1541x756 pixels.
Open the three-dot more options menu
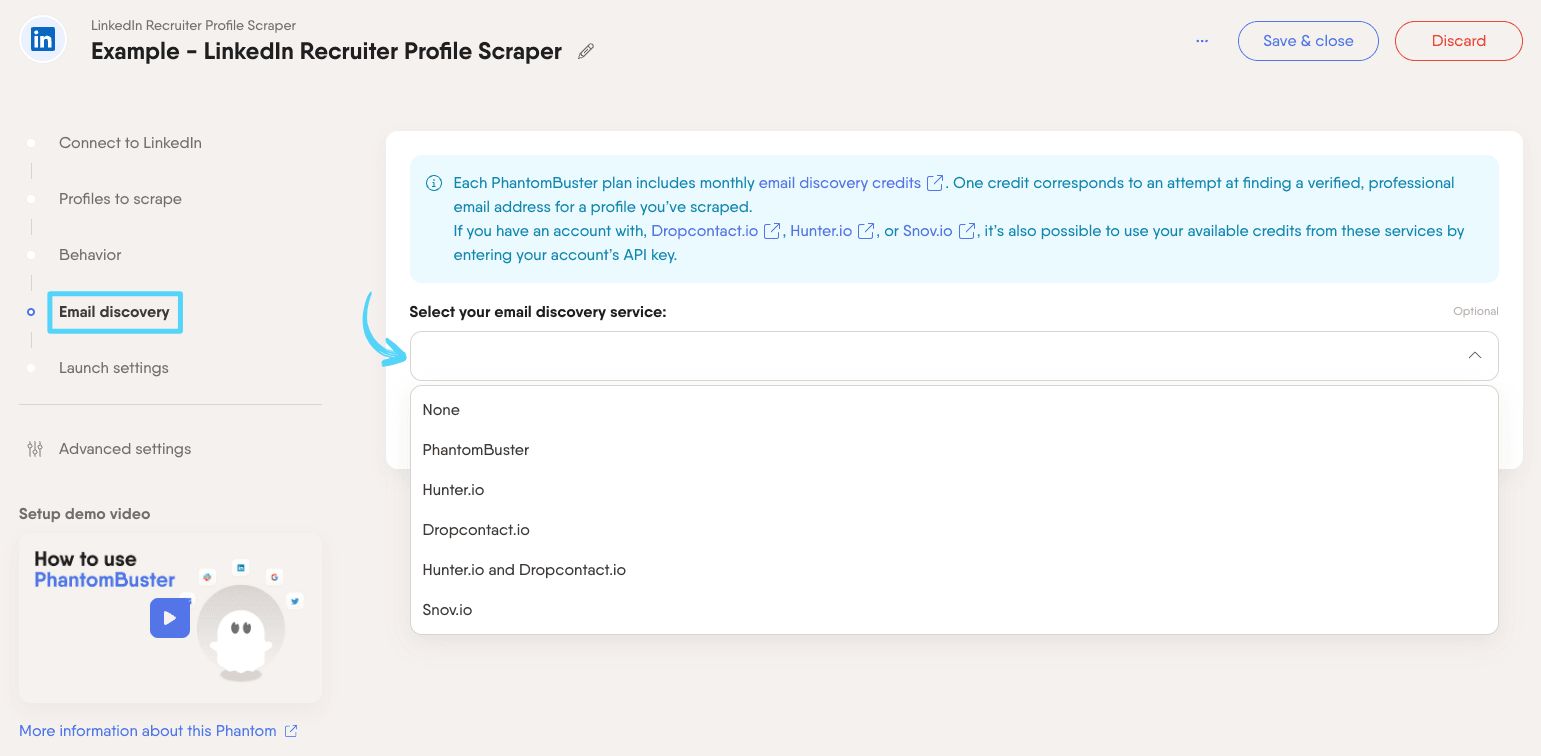[1202, 41]
